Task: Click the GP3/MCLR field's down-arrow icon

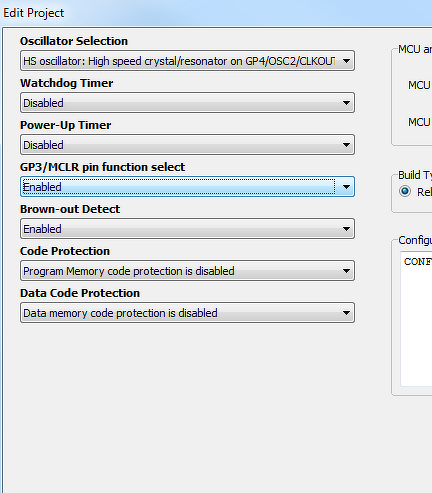Action: click(346, 187)
